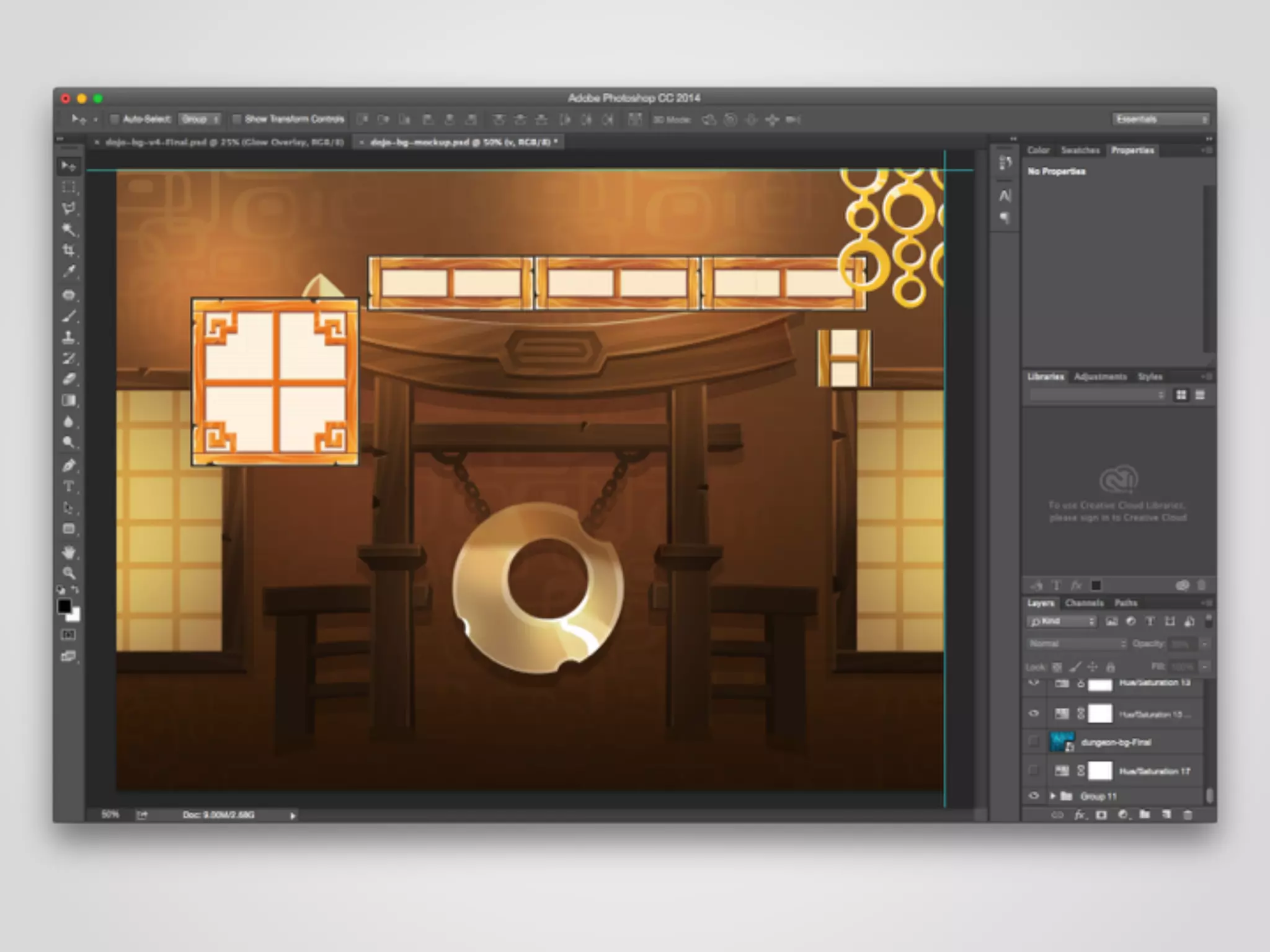Image resolution: width=1270 pixels, height=952 pixels.
Task: Select the Lasso tool
Action: click(x=69, y=208)
